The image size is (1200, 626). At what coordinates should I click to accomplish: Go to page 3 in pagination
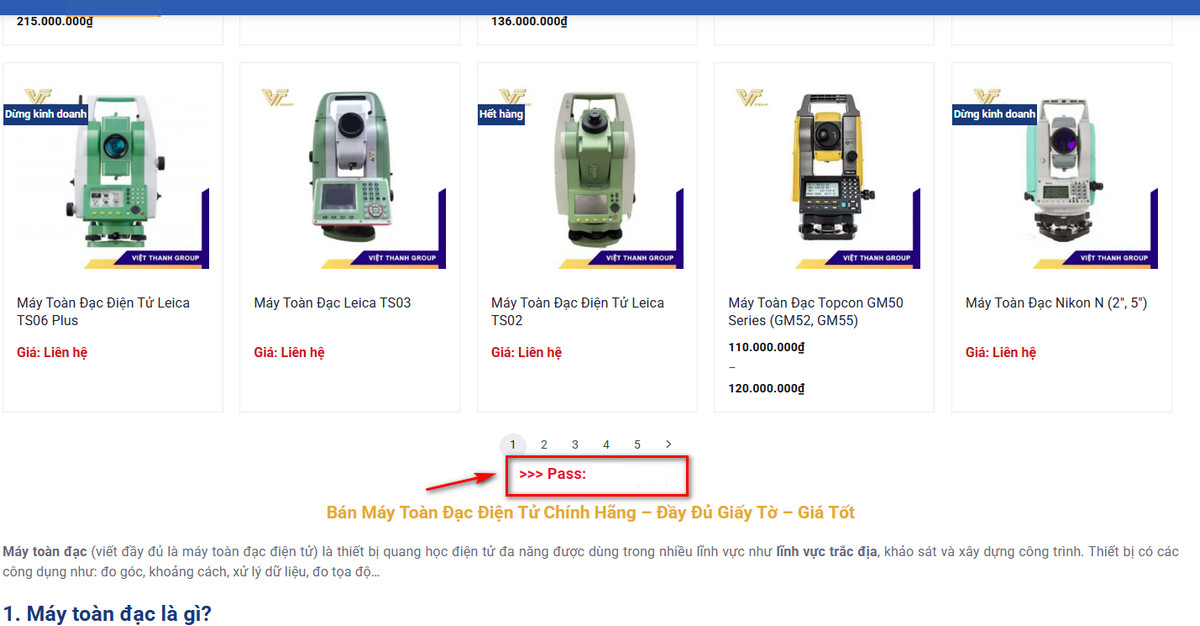click(575, 444)
